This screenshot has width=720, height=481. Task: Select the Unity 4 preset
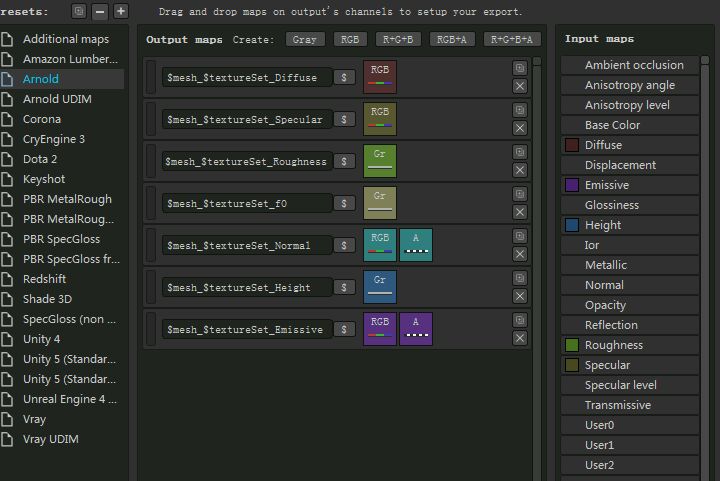coord(41,339)
